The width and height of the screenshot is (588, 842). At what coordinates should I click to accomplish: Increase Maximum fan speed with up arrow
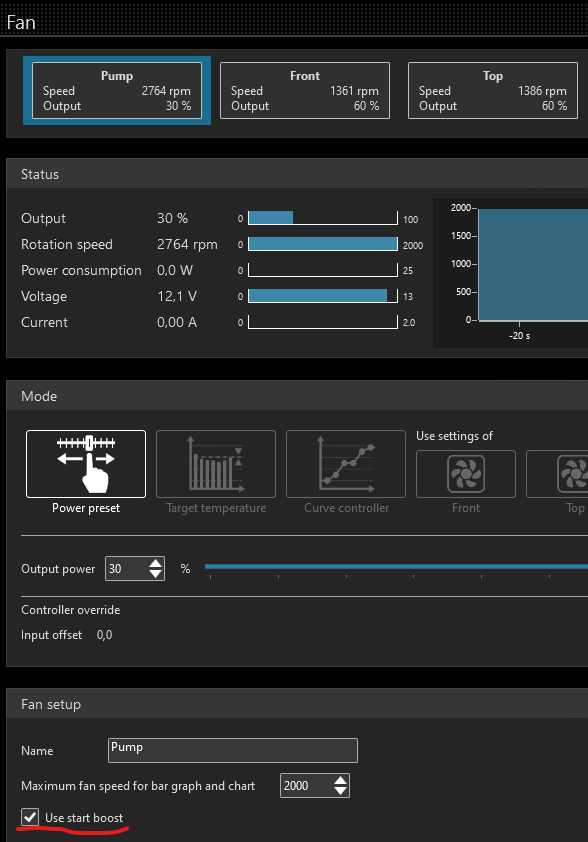340,780
